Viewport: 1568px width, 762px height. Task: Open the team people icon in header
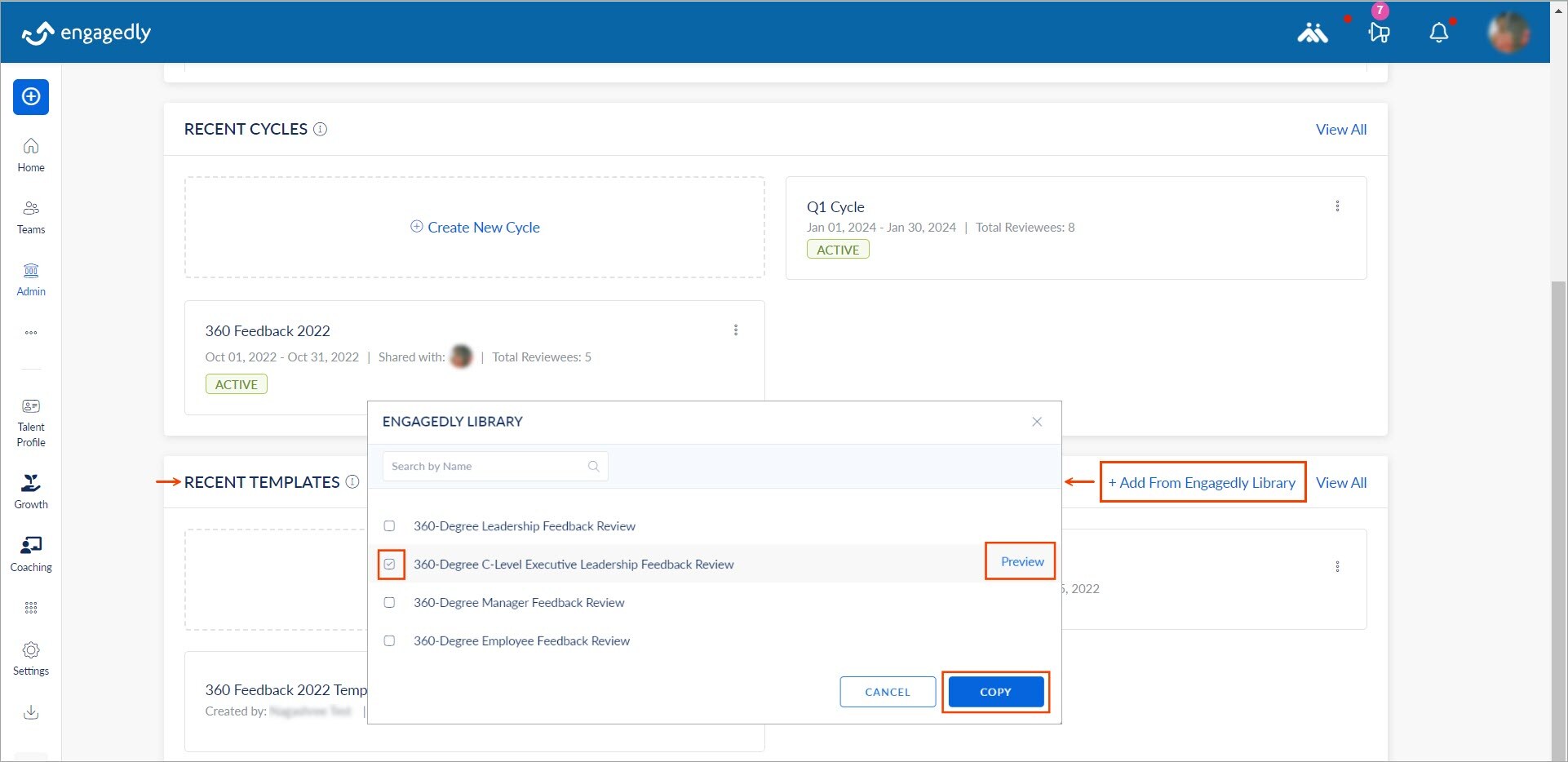point(1313,33)
